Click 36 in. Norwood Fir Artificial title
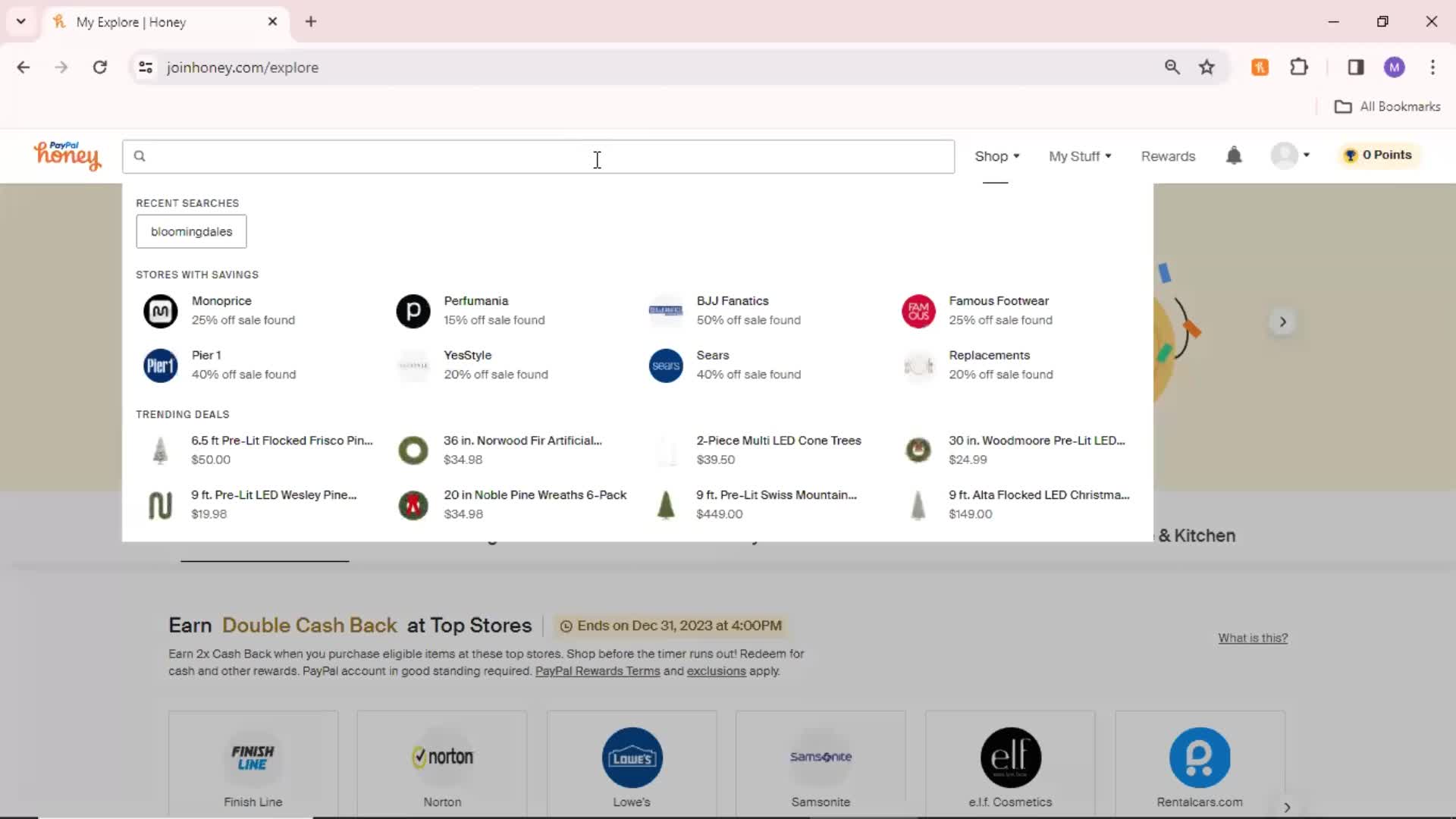The width and height of the screenshot is (1456, 819). tap(522, 441)
